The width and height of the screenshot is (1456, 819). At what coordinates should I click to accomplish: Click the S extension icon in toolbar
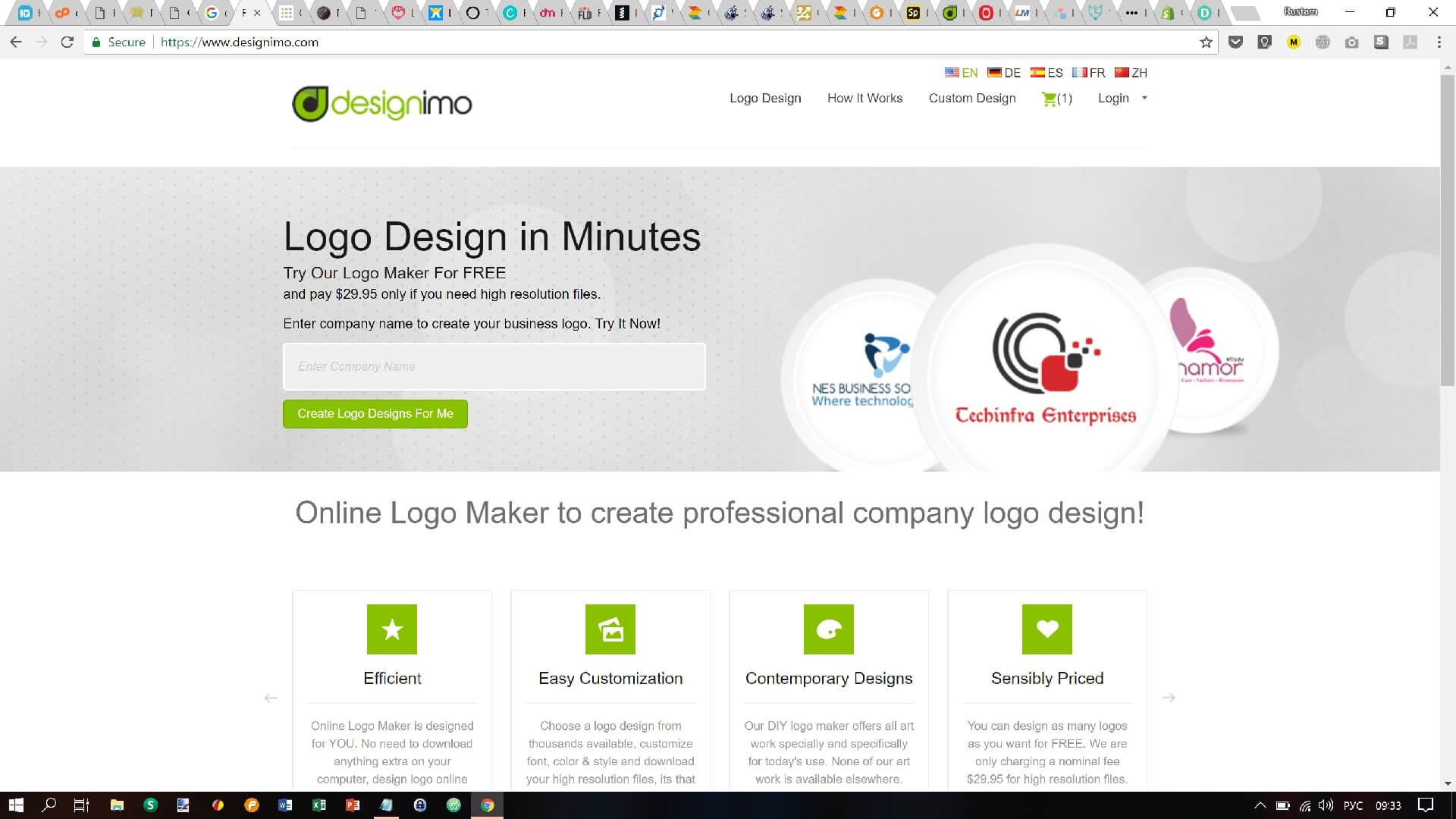click(x=1381, y=42)
